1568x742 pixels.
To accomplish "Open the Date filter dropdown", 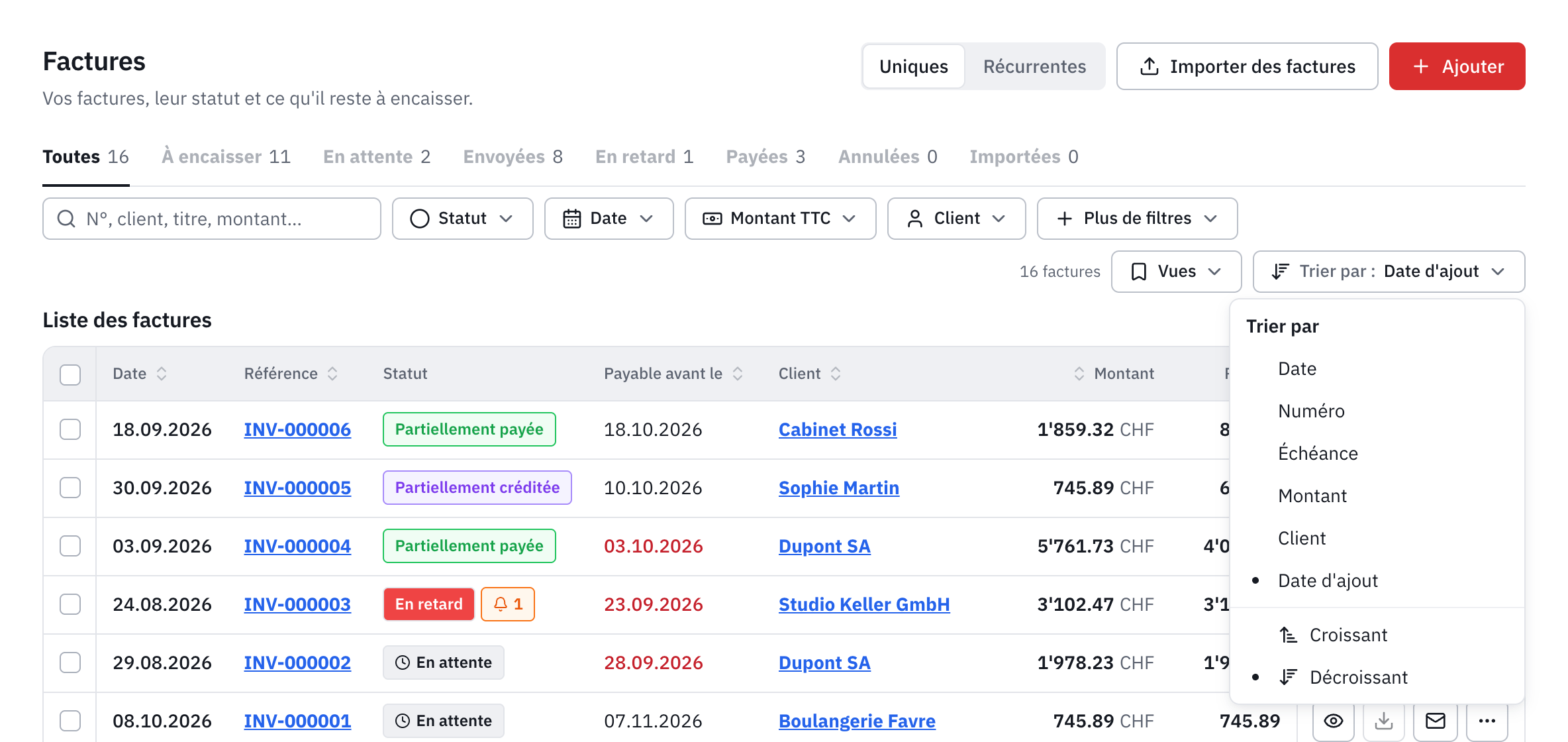I will 609,219.
